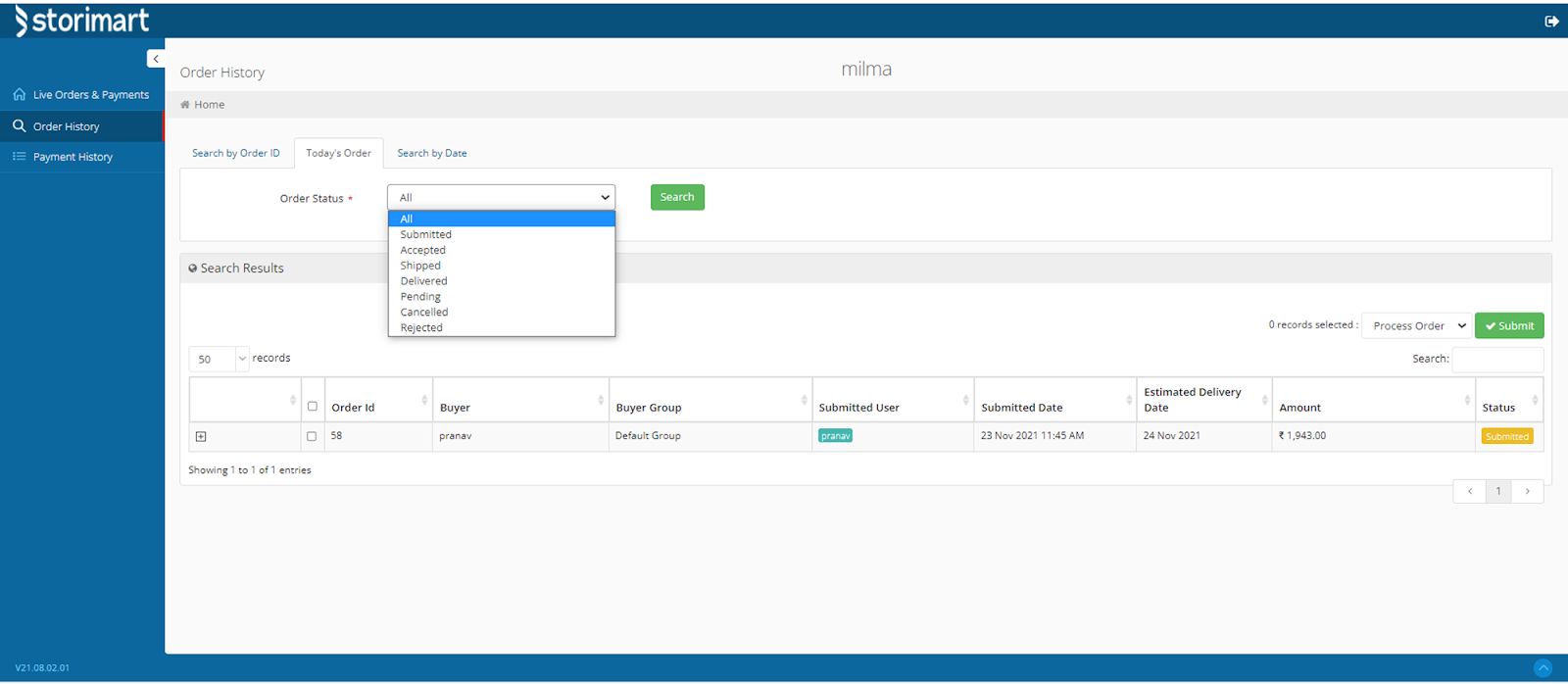Tick the select-all checkbox in the header

coord(313,407)
